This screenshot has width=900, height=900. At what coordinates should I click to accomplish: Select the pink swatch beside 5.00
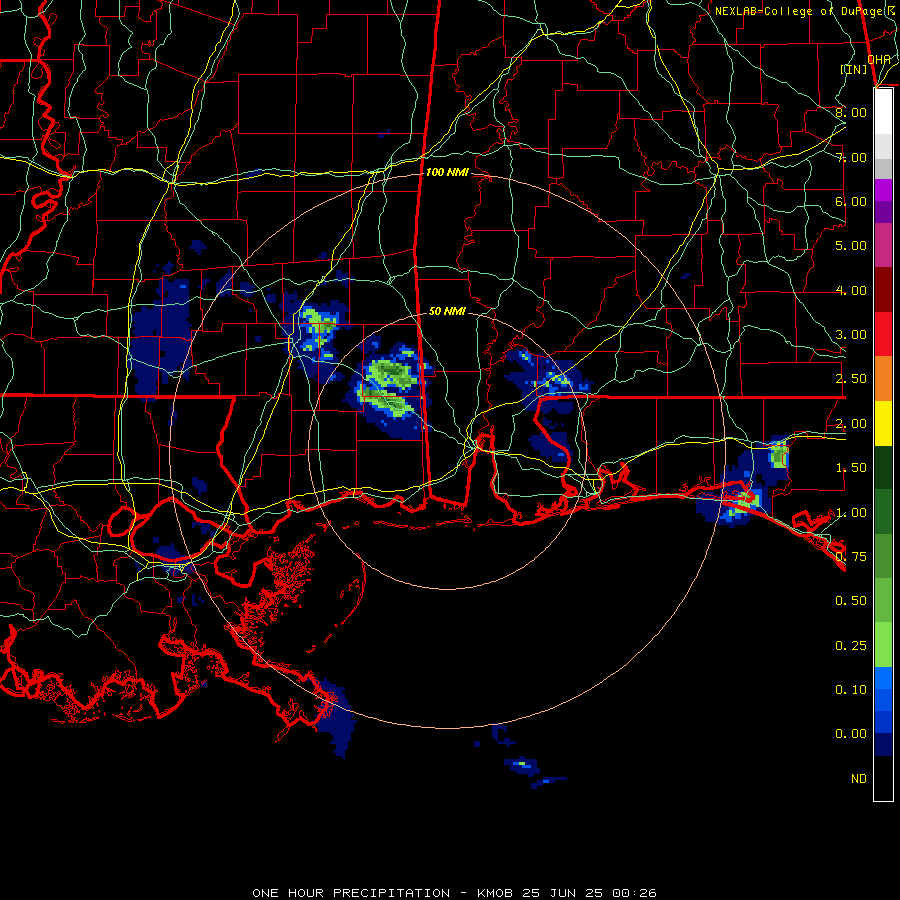pos(883,245)
